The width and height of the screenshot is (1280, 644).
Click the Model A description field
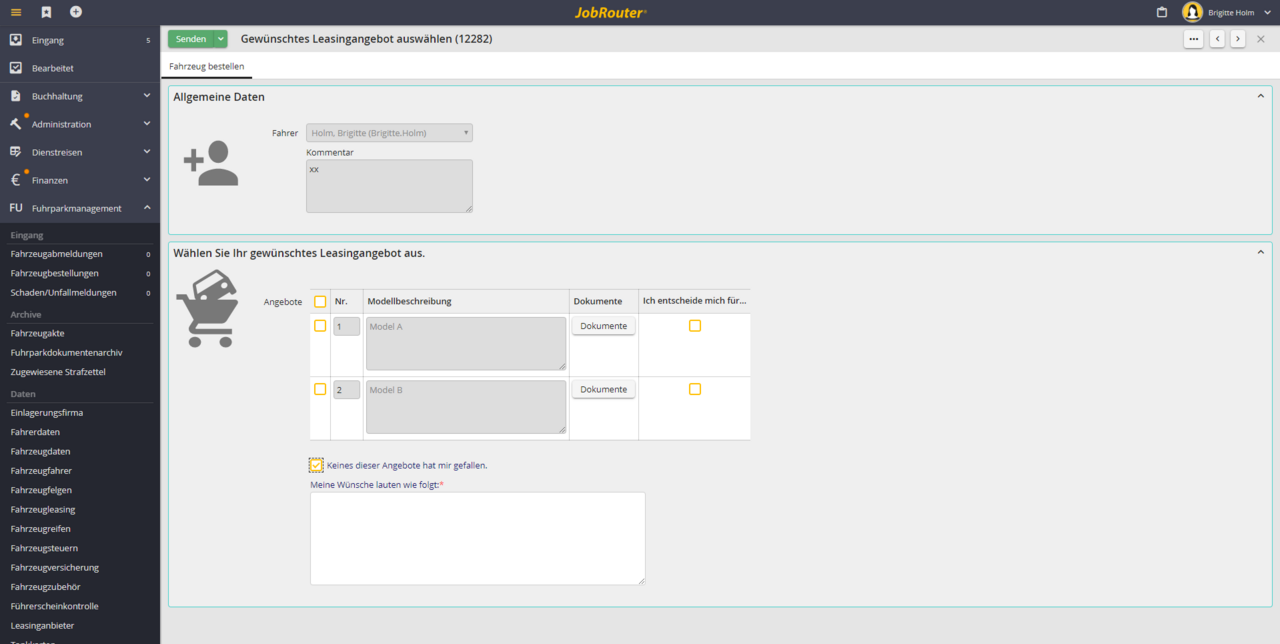[x=466, y=344]
